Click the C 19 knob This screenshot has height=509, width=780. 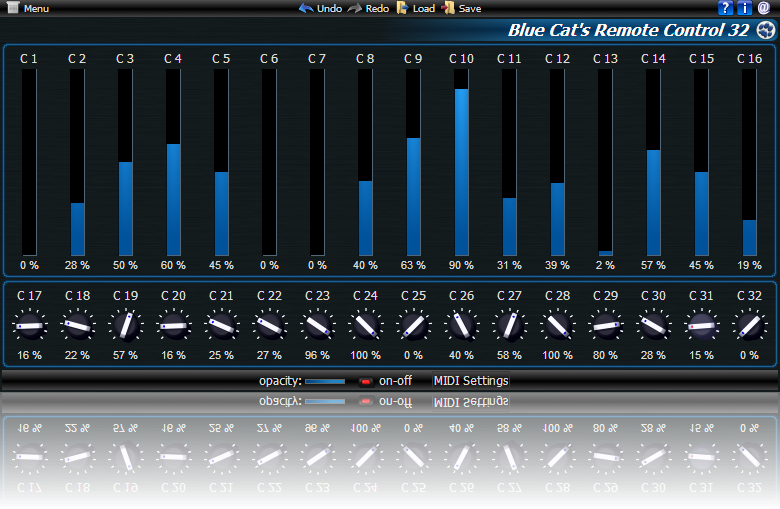click(125, 325)
